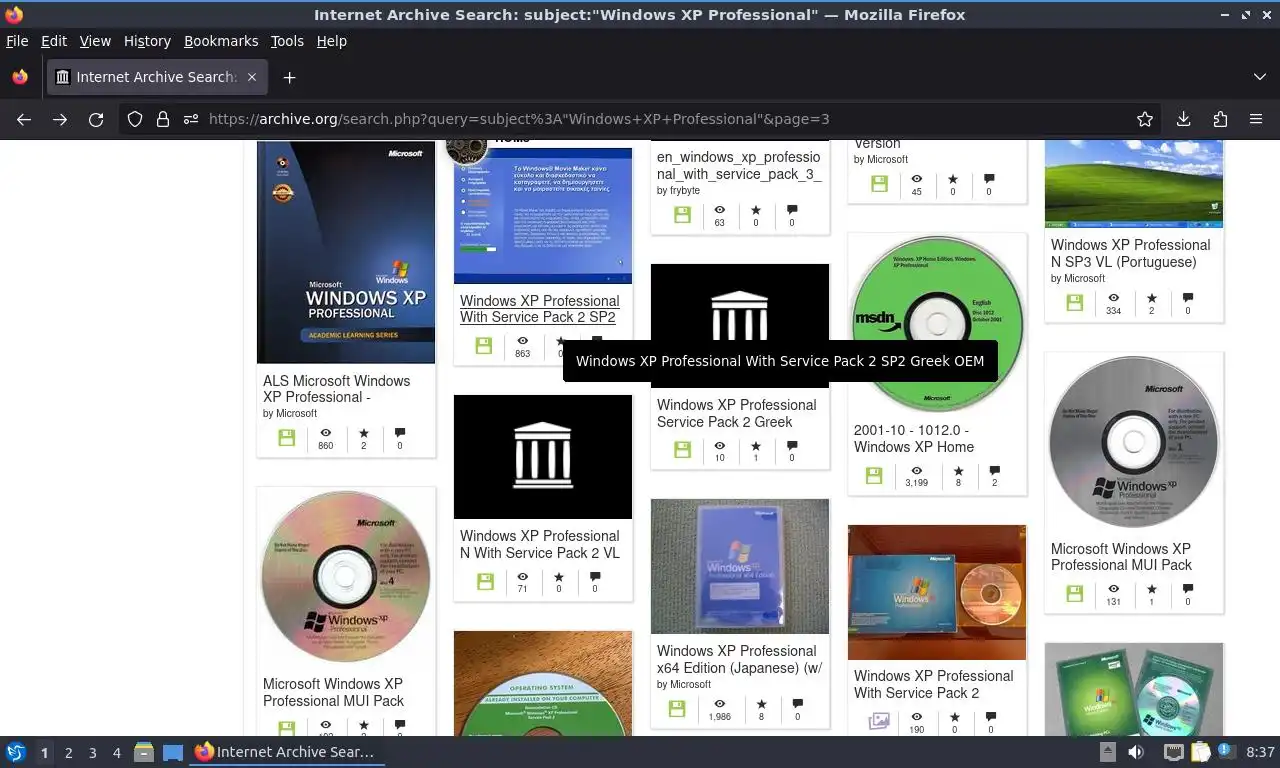Click the Windows XP x64 Edition Japanese photo thumbnail
The width and height of the screenshot is (1280, 768).
[740, 566]
